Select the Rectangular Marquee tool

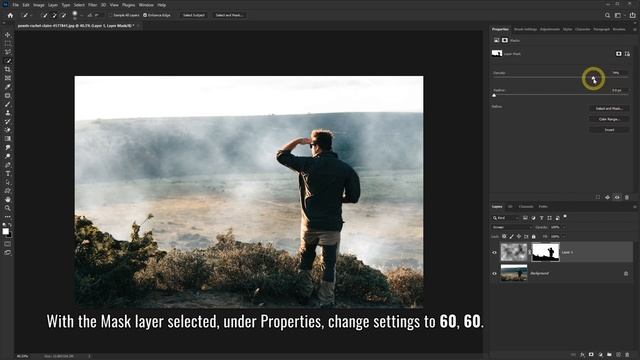pos(7,43)
